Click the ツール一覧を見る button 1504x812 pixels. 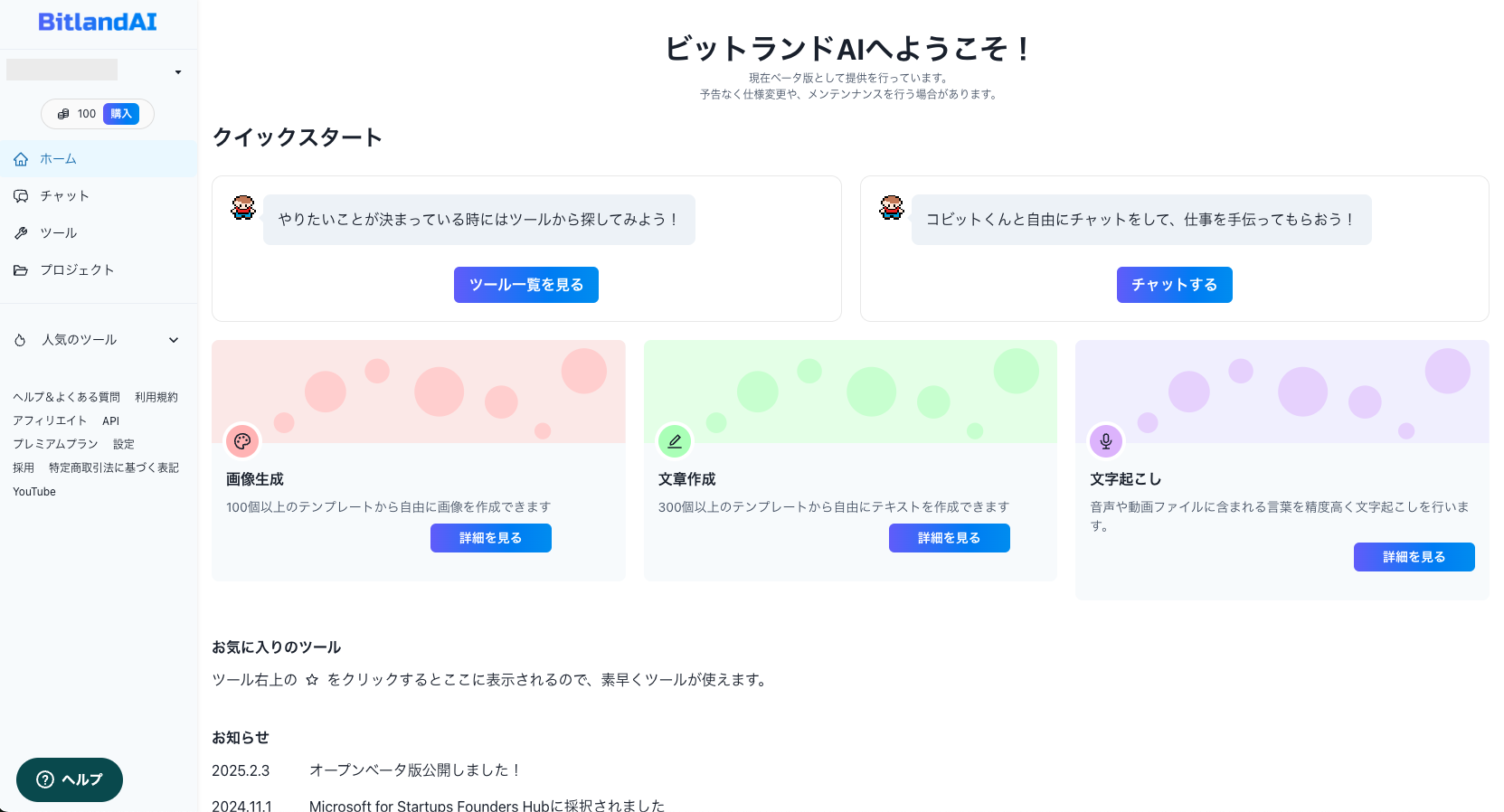(526, 285)
